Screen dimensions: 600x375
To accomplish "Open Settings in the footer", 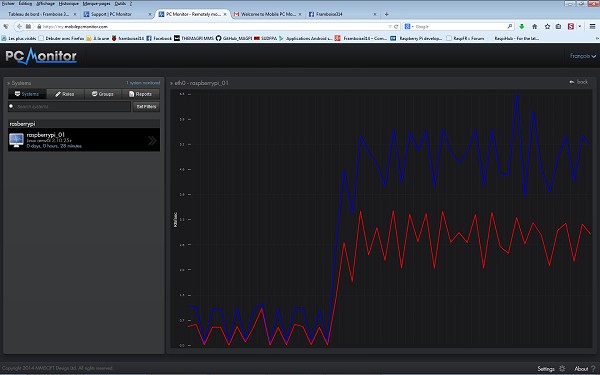I will (546, 368).
